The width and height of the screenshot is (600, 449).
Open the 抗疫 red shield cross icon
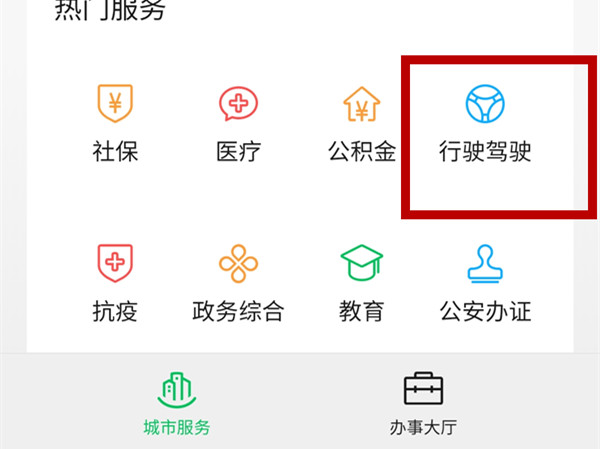coord(115,263)
